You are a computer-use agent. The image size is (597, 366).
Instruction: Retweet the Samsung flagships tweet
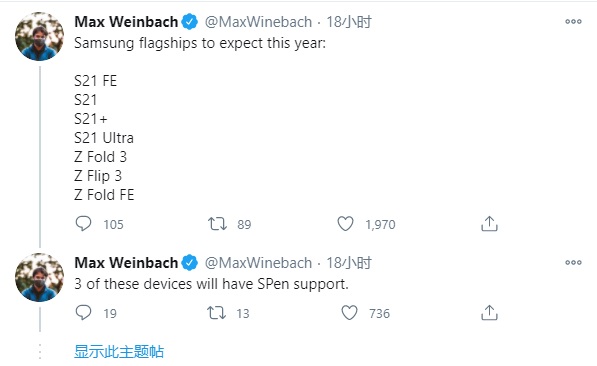coord(217,224)
